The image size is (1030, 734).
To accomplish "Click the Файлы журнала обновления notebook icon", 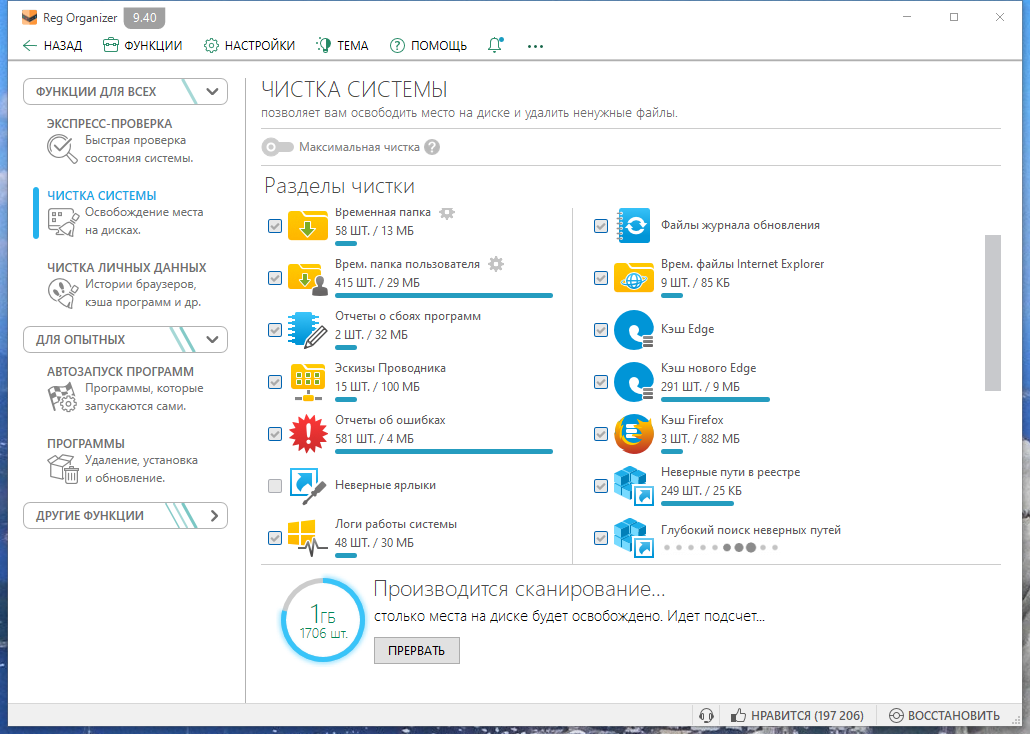I will click(x=633, y=225).
